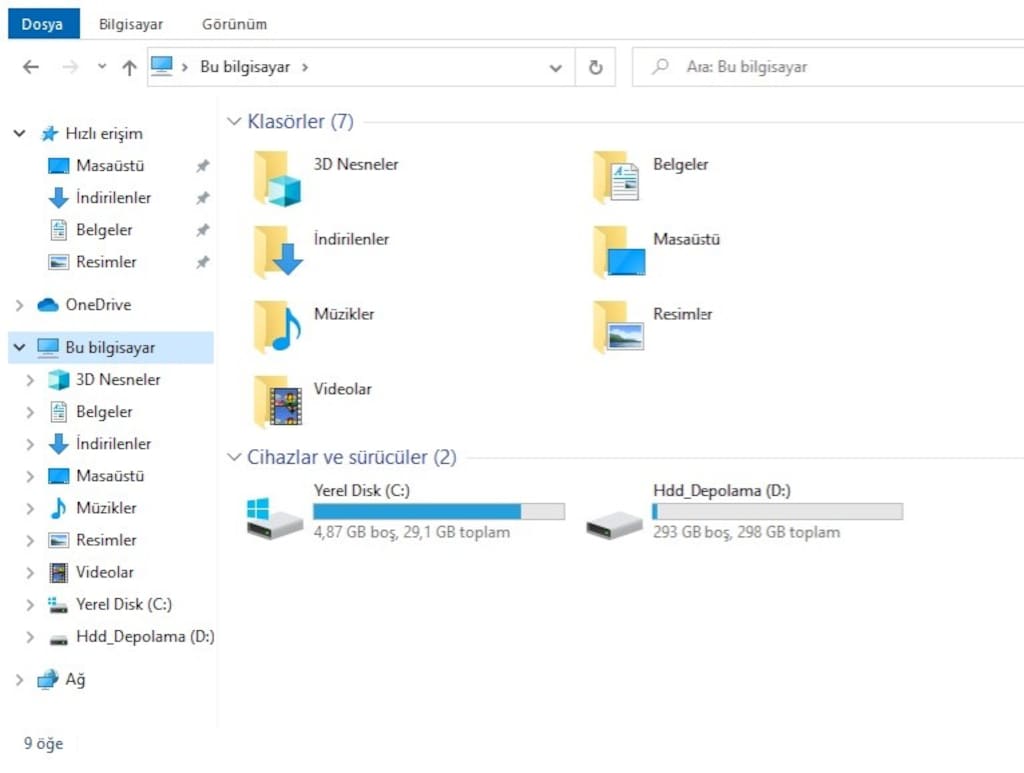Select the Hdd_Depolama (D:) drive icon

pyautogui.click(x=614, y=525)
